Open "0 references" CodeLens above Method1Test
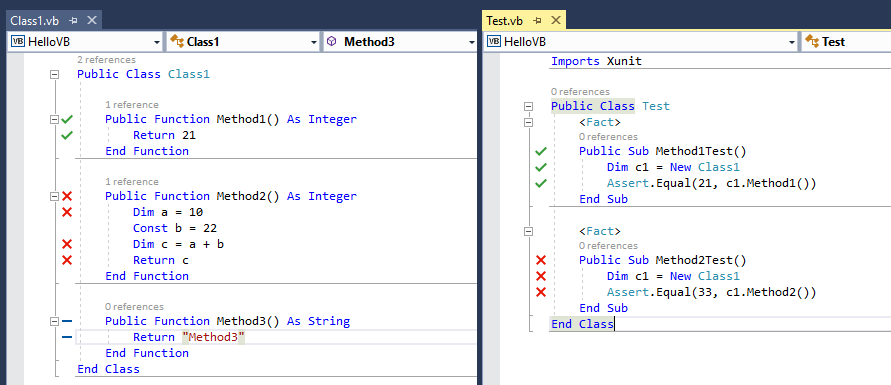 (x=608, y=136)
